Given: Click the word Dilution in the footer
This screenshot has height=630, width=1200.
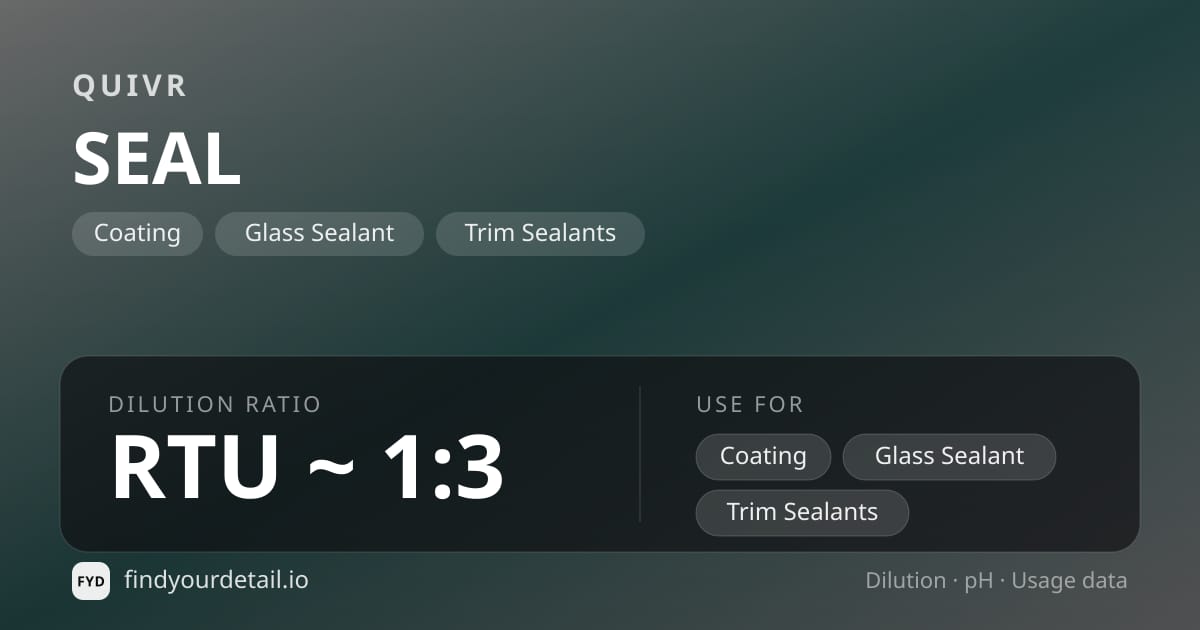Looking at the screenshot, I should [x=905, y=581].
